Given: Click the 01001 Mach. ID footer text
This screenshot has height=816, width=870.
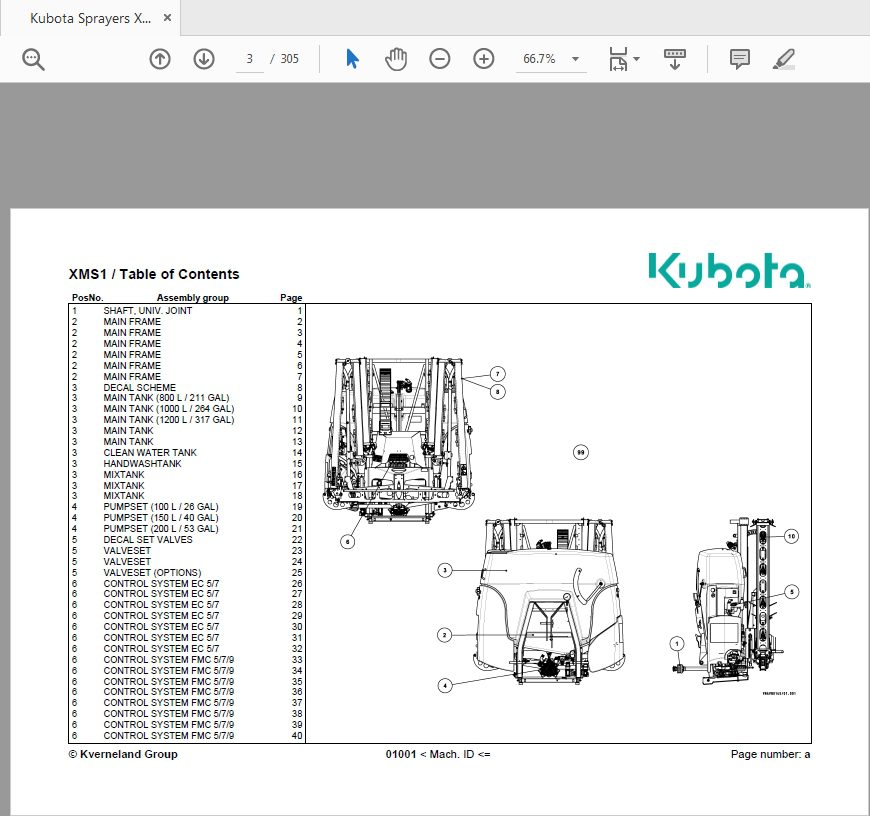Looking at the screenshot, I should 438,754.
